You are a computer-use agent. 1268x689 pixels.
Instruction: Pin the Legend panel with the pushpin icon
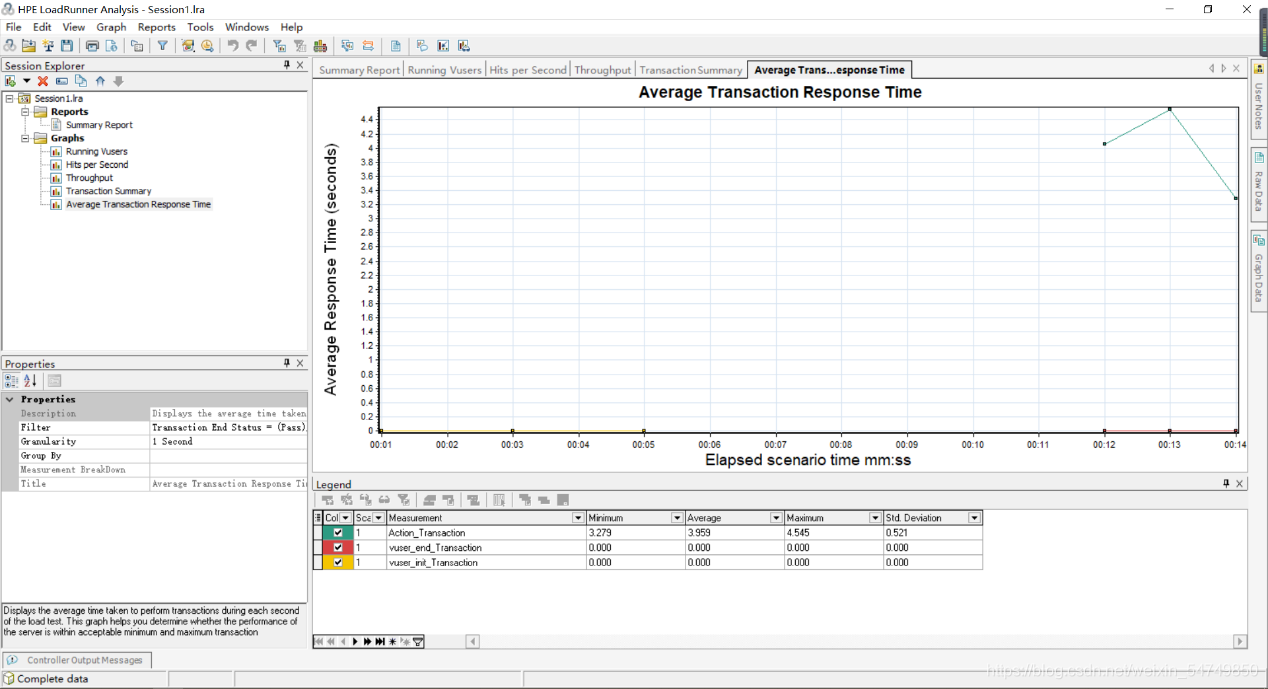click(x=1226, y=484)
